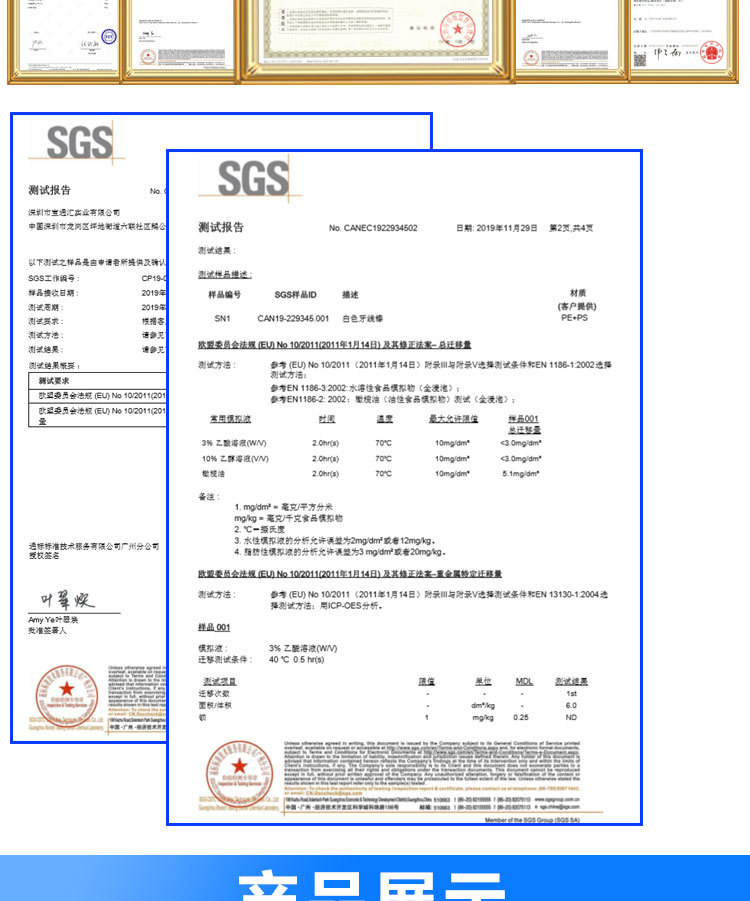The height and width of the screenshot is (901, 750).
Task: Click the 测试样品描述 underlined heading
Action: click(x=225, y=275)
